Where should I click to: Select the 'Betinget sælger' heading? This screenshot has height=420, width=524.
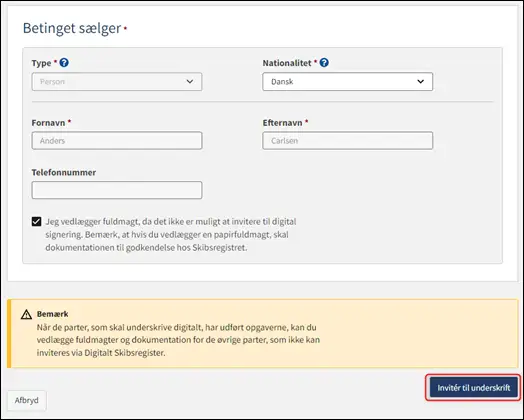pos(72,28)
